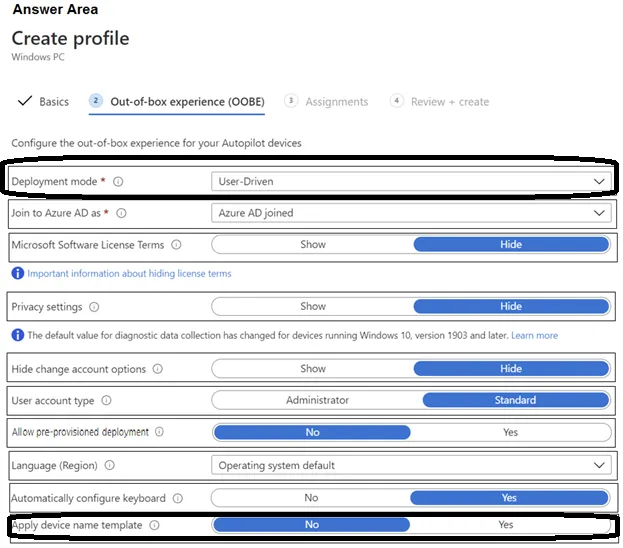Click the step 2 circle icon

coord(95,101)
